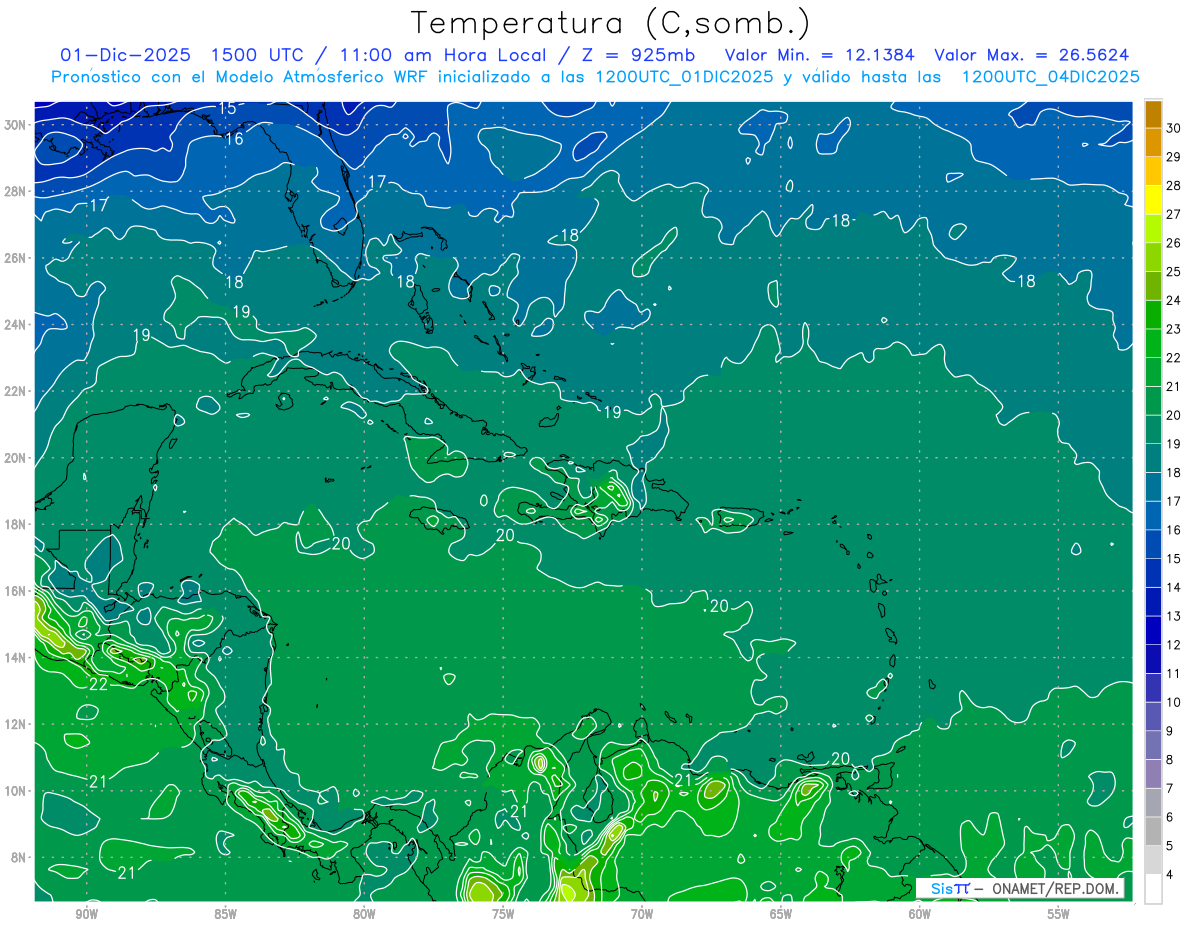Click the "16" contour label on the map
Viewport: 1200px width, 927px height.
[234, 139]
